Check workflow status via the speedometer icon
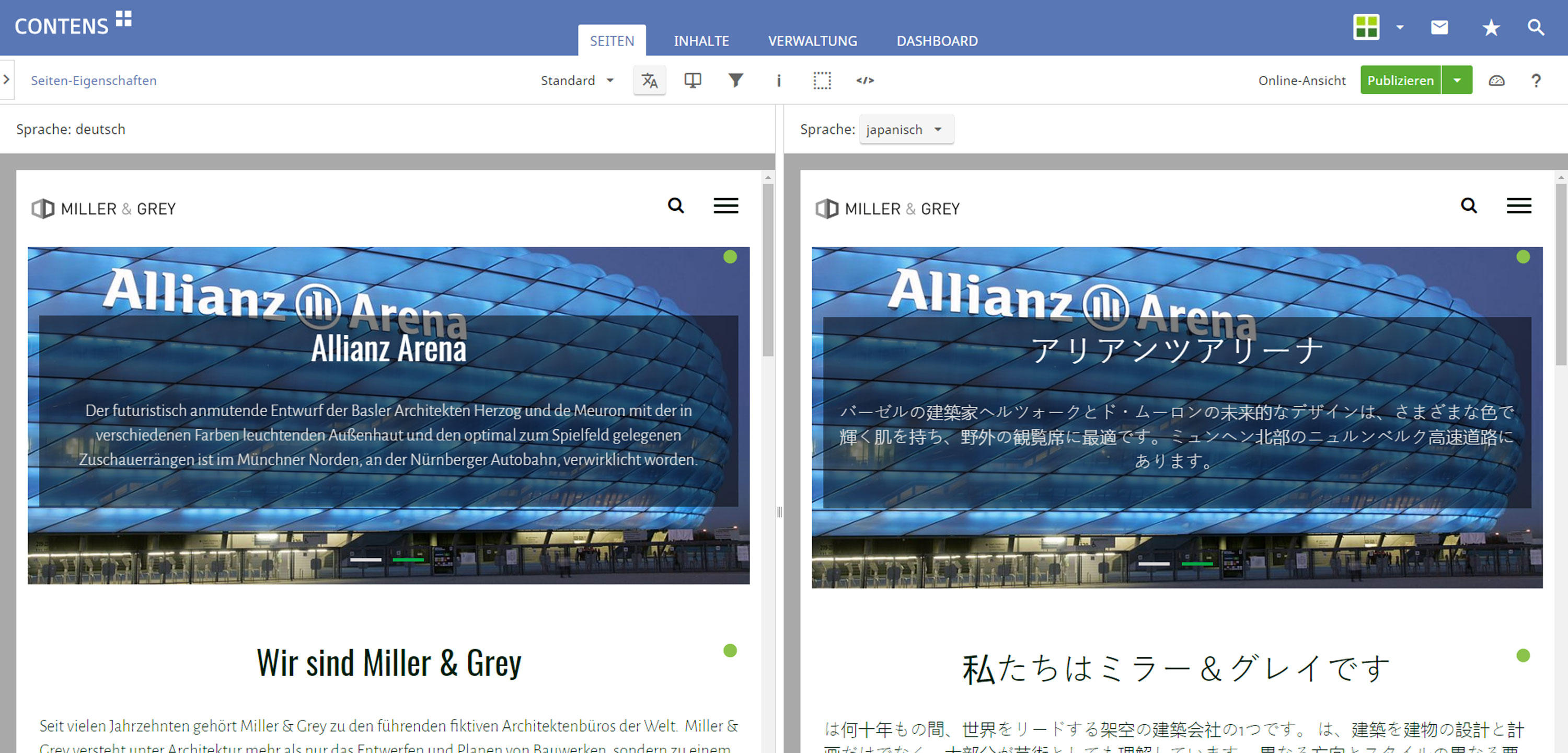Screen dimensions: 1568x753 [1497, 80]
